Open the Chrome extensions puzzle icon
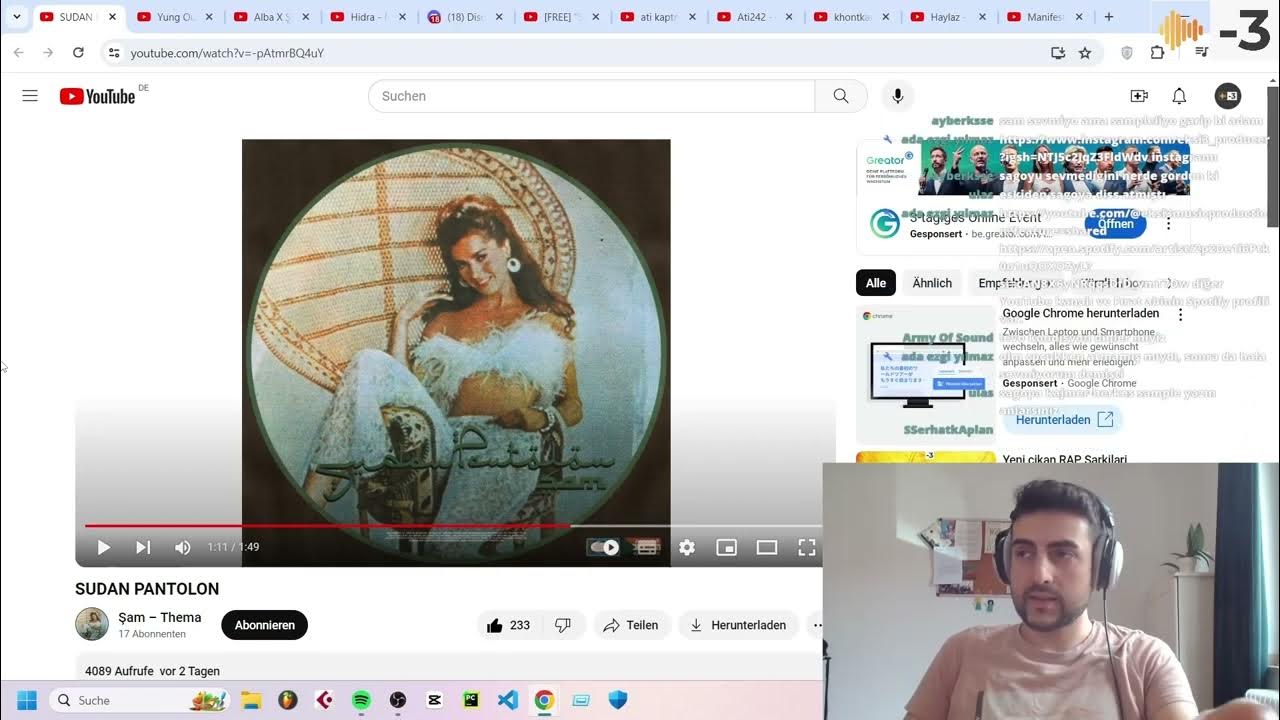The height and width of the screenshot is (720, 1280). click(x=1157, y=53)
